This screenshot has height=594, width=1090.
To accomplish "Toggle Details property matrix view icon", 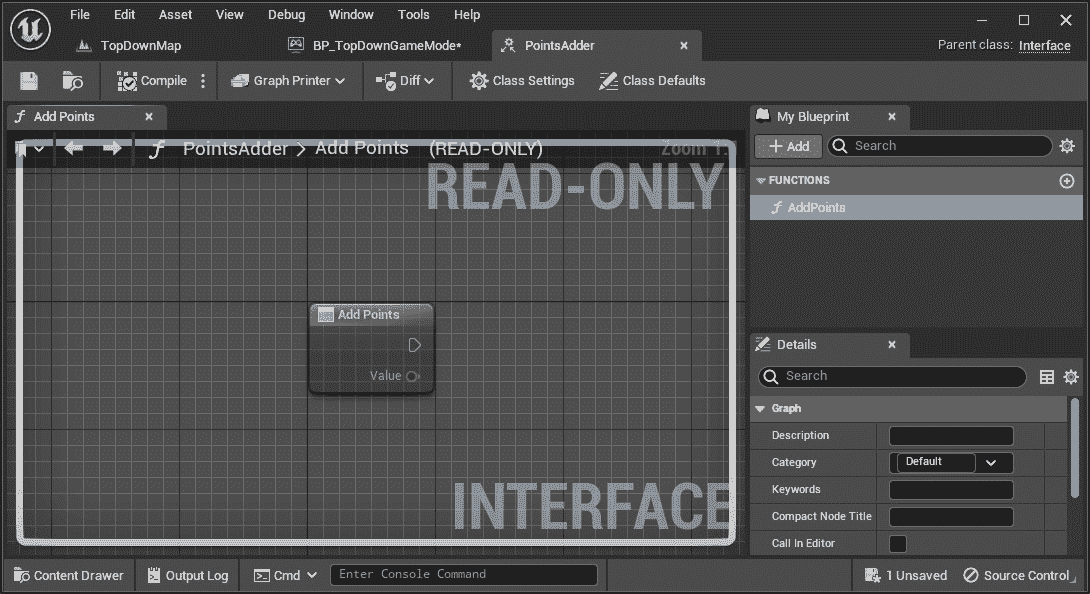I will click(1047, 377).
